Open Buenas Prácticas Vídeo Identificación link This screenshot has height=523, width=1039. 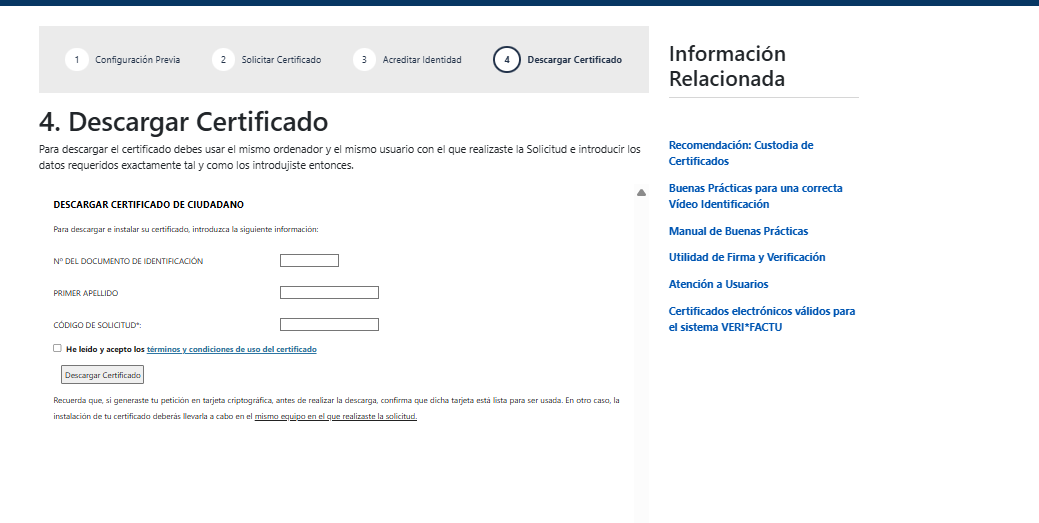tap(755, 196)
